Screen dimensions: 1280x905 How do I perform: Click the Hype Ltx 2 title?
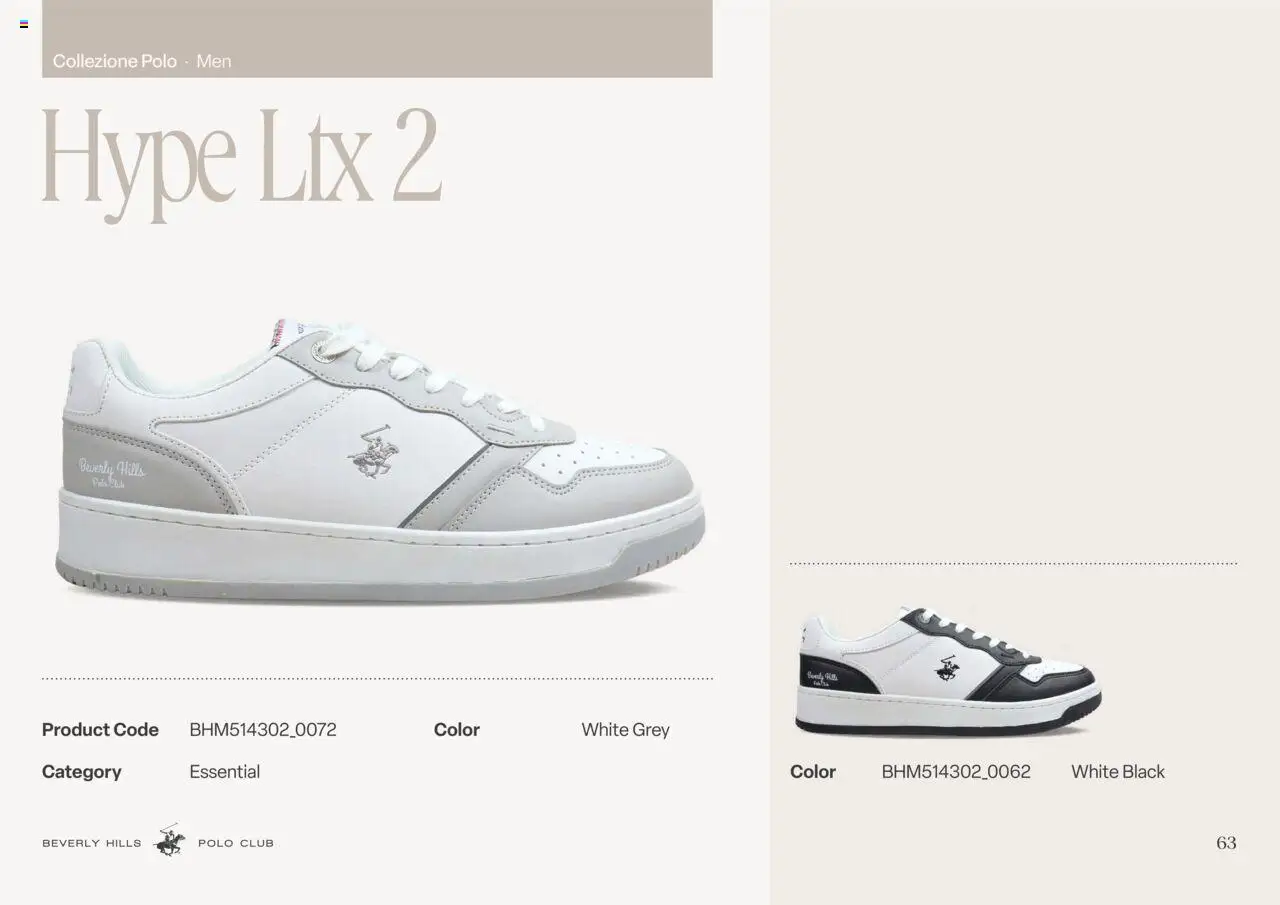[241, 164]
